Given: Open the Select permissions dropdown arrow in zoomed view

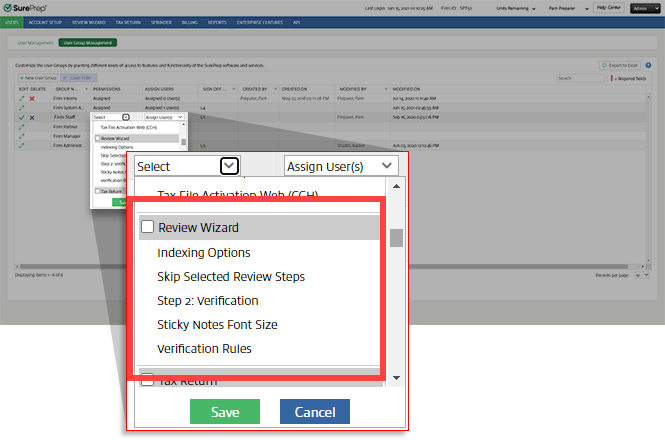Looking at the screenshot, I should [229, 166].
